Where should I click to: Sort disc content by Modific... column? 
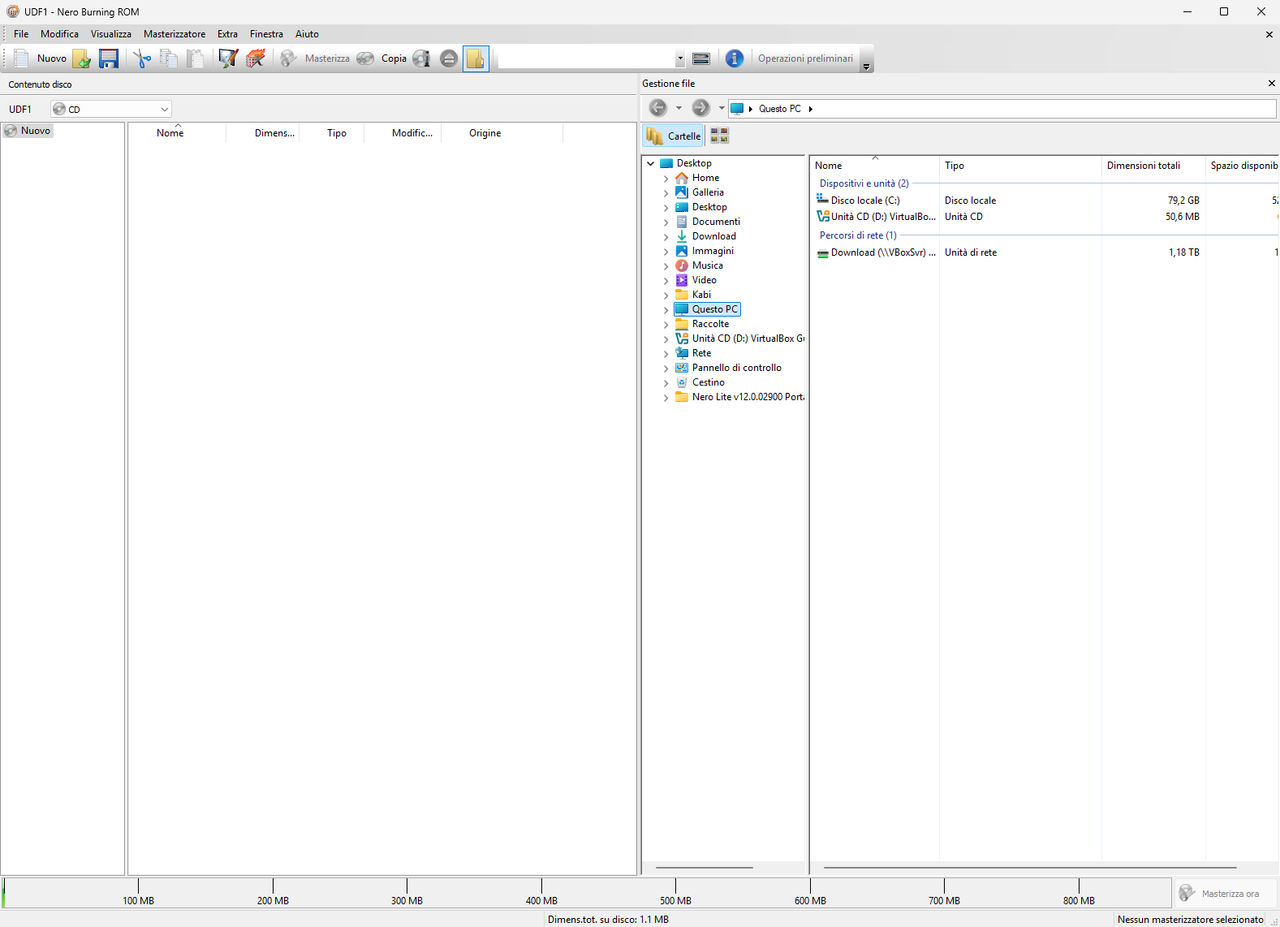point(403,133)
